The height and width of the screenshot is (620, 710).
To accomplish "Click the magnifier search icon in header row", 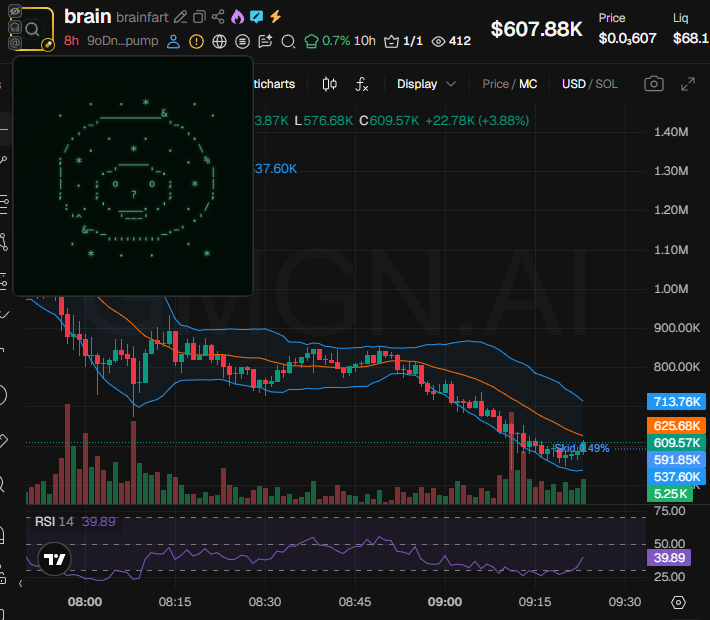I will pyautogui.click(x=288, y=42).
